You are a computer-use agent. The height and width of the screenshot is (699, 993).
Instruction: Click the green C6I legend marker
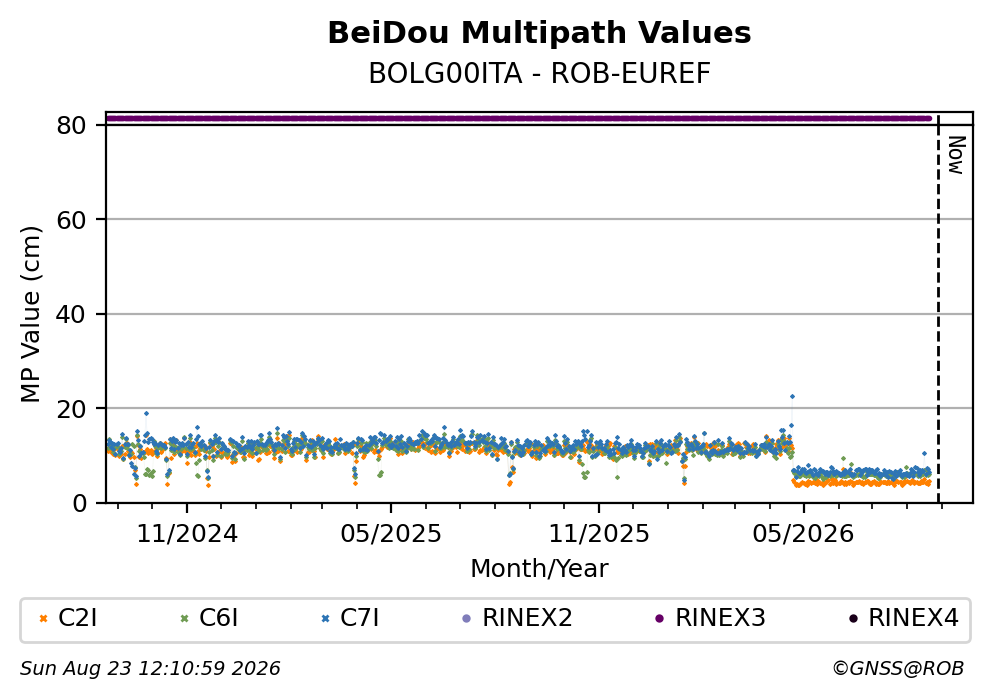tap(184, 619)
